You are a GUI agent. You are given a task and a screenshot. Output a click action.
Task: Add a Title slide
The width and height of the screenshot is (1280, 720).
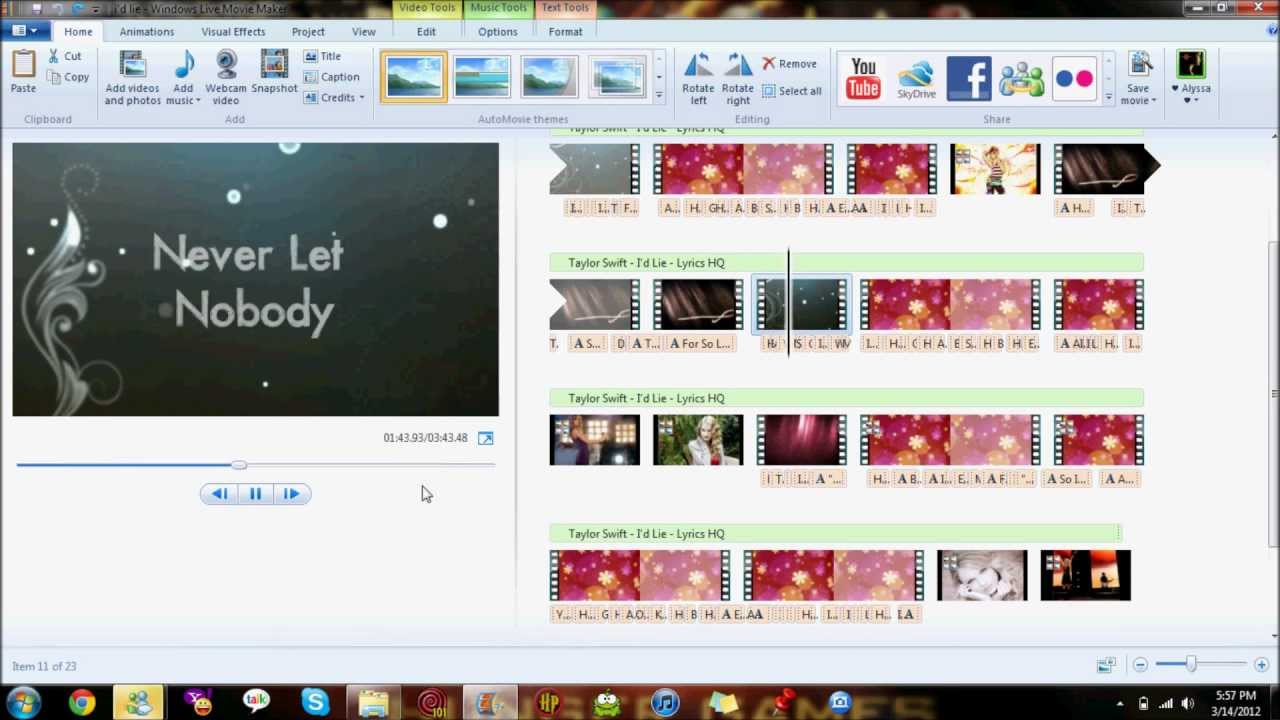pyautogui.click(x=322, y=56)
